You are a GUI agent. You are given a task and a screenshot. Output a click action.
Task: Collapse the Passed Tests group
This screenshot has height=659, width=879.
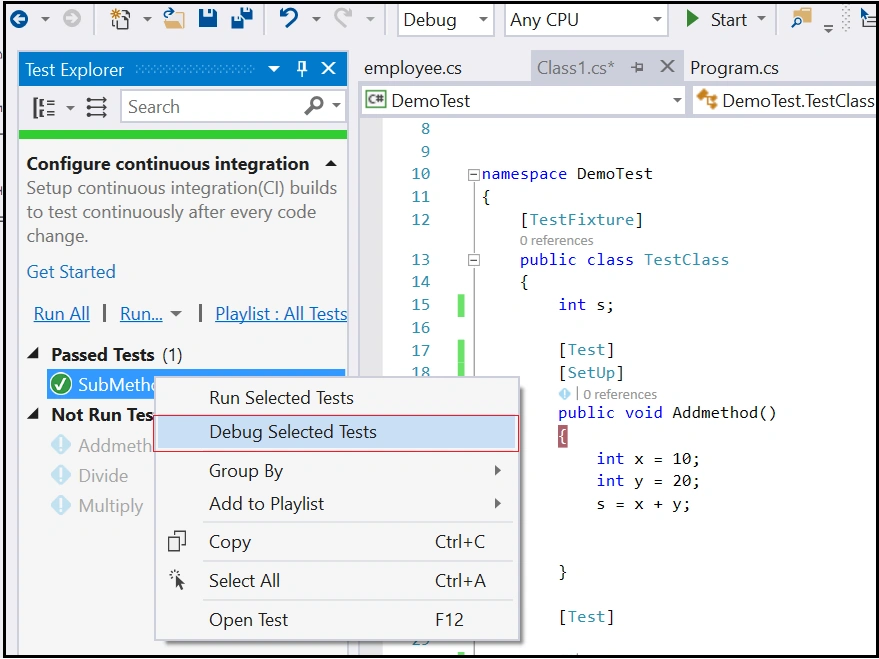[34, 354]
